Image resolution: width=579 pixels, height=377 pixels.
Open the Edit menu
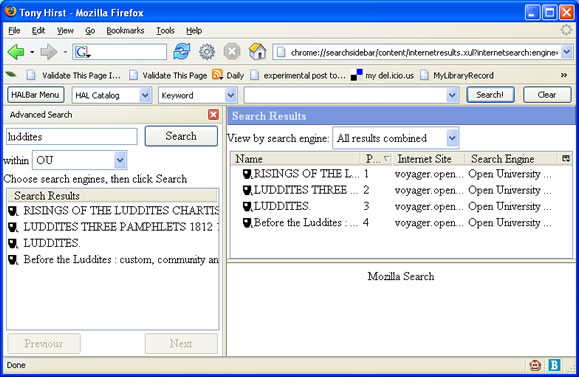click(38, 31)
